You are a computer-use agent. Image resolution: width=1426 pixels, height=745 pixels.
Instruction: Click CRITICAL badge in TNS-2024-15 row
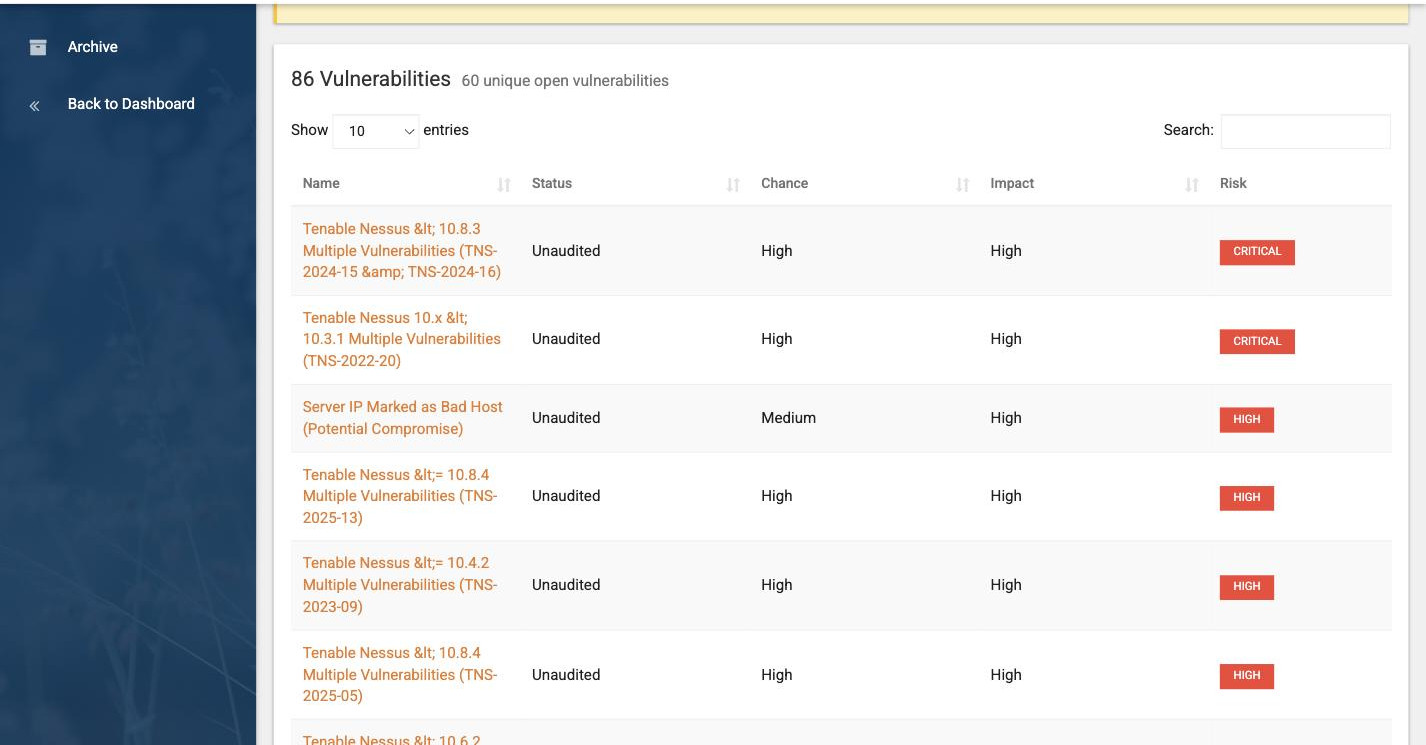pos(1257,252)
